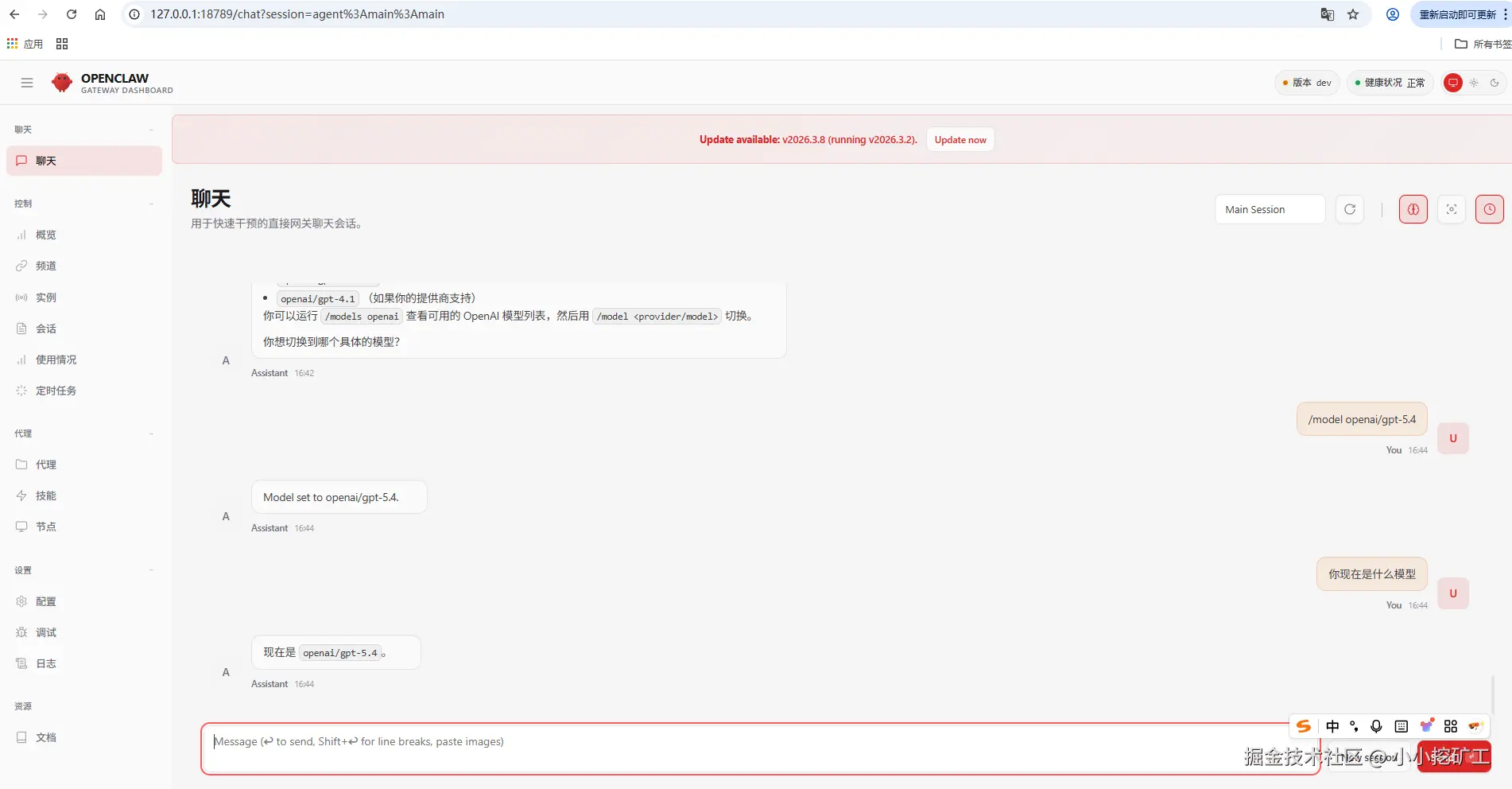Click the chat area vertical scrollbar thumb
Screen dimensions: 1512x789
1492,694
